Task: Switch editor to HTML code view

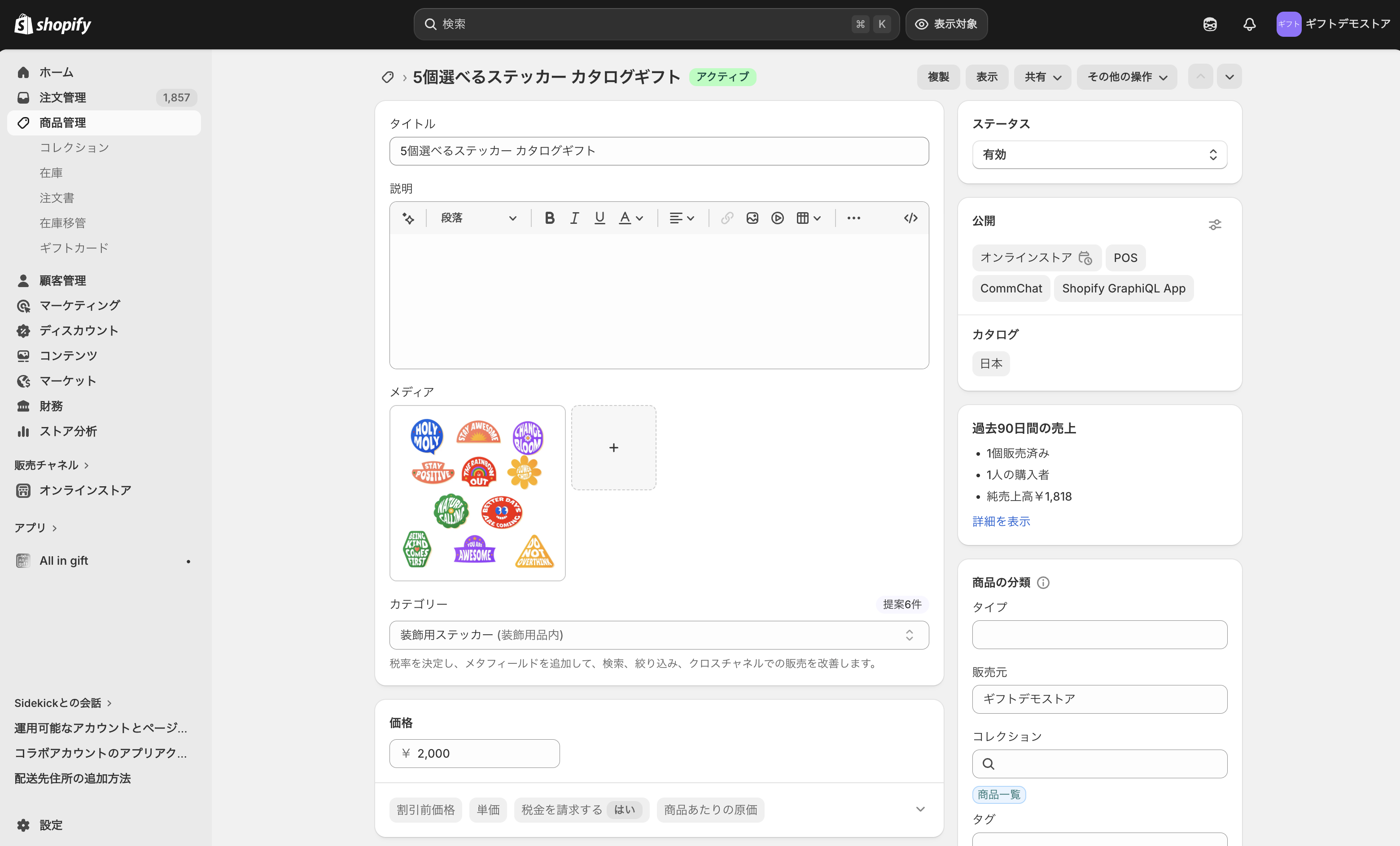Action: (x=910, y=218)
